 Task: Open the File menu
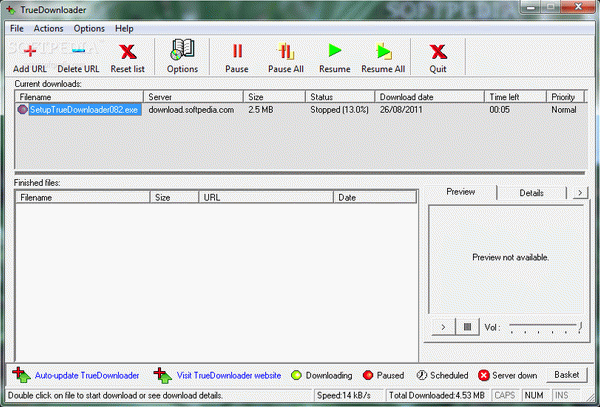16,28
